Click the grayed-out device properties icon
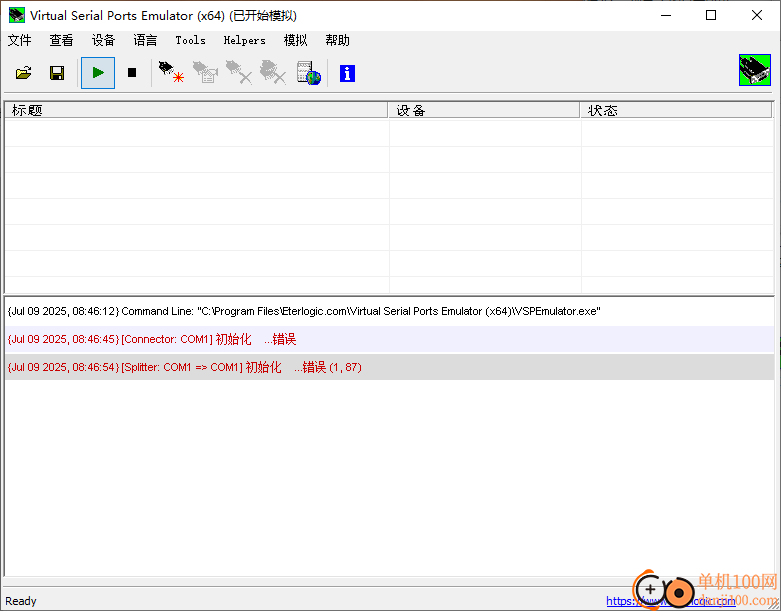781x611 pixels. point(205,72)
